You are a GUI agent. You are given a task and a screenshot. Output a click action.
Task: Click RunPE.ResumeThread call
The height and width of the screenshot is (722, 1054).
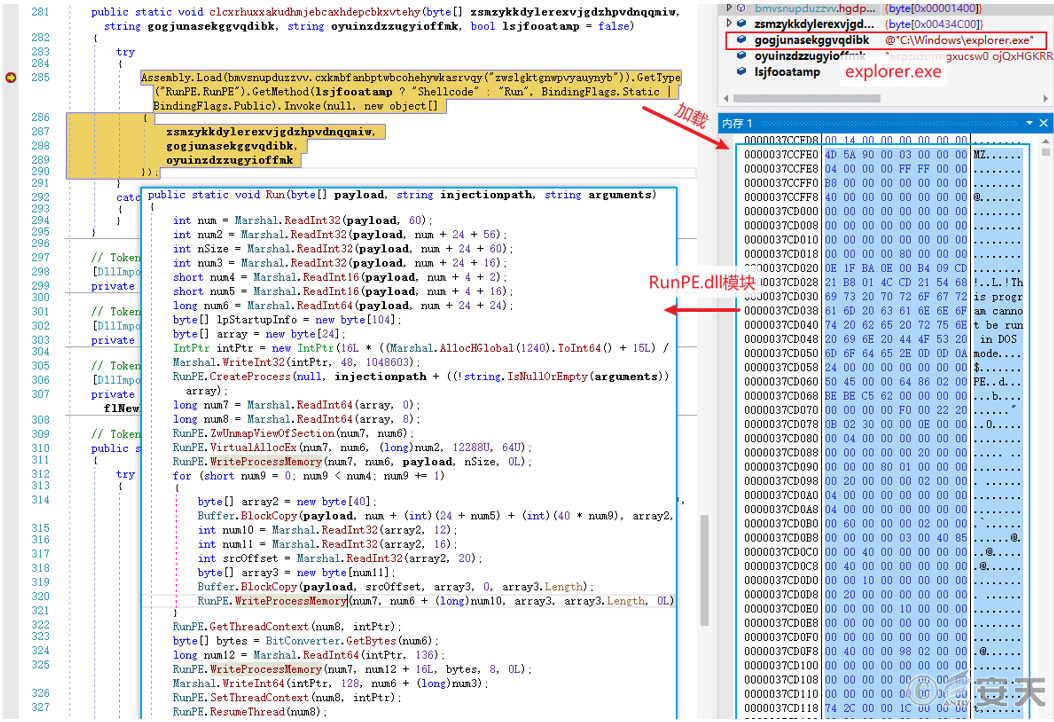click(229, 712)
